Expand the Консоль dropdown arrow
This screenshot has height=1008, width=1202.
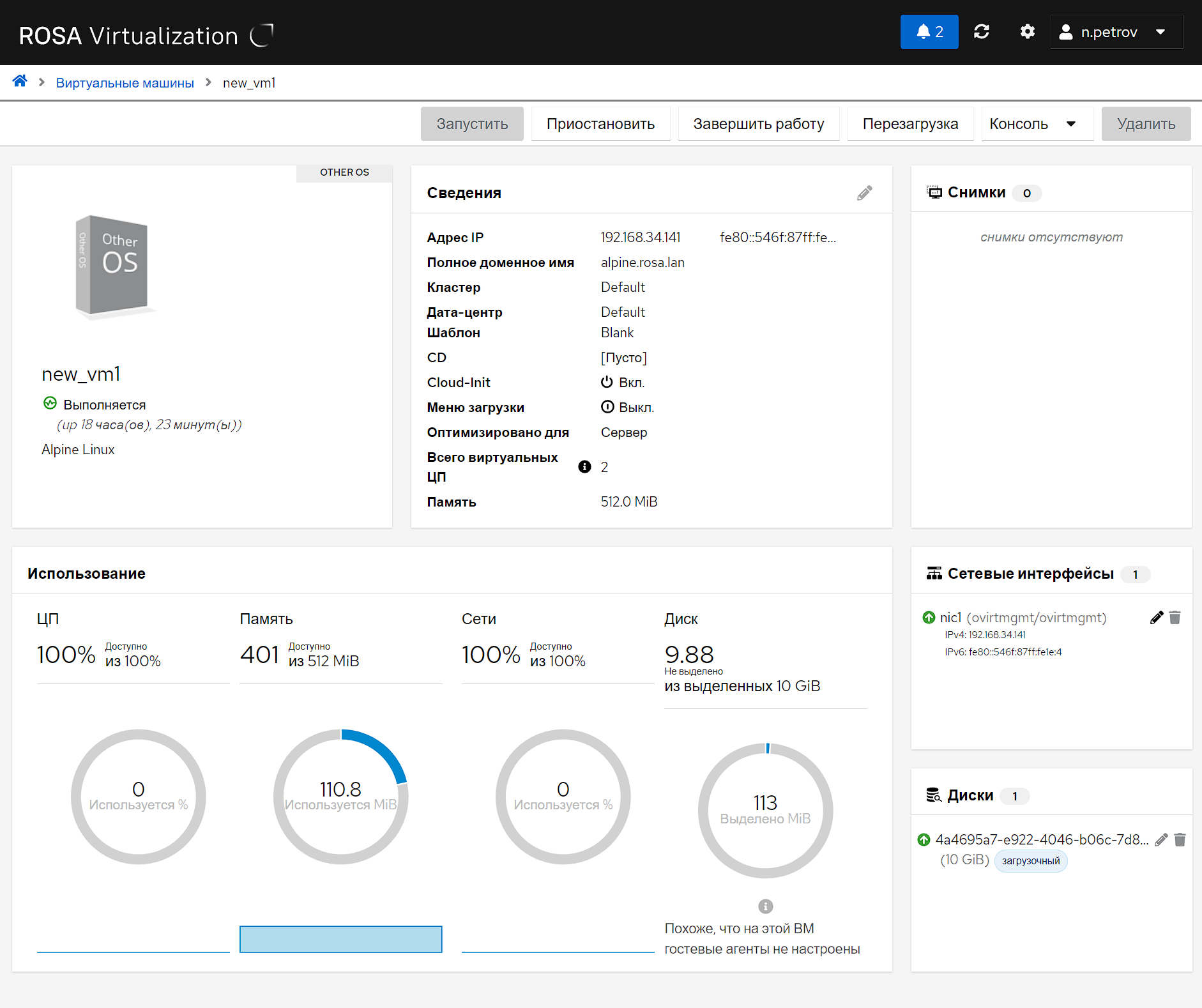pyautogui.click(x=1071, y=124)
